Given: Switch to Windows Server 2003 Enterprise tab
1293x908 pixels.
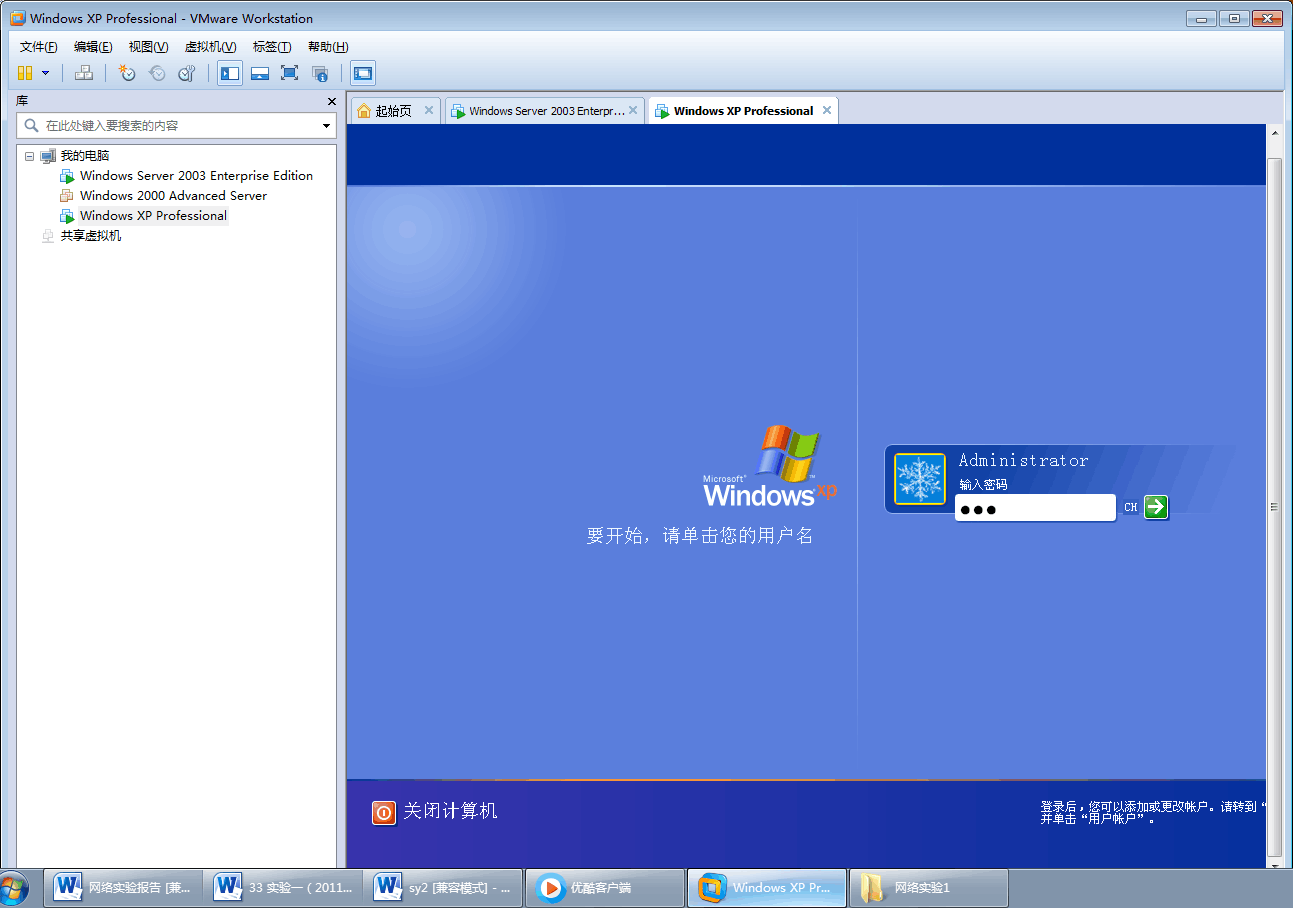Looking at the screenshot, I should point(547,111).
